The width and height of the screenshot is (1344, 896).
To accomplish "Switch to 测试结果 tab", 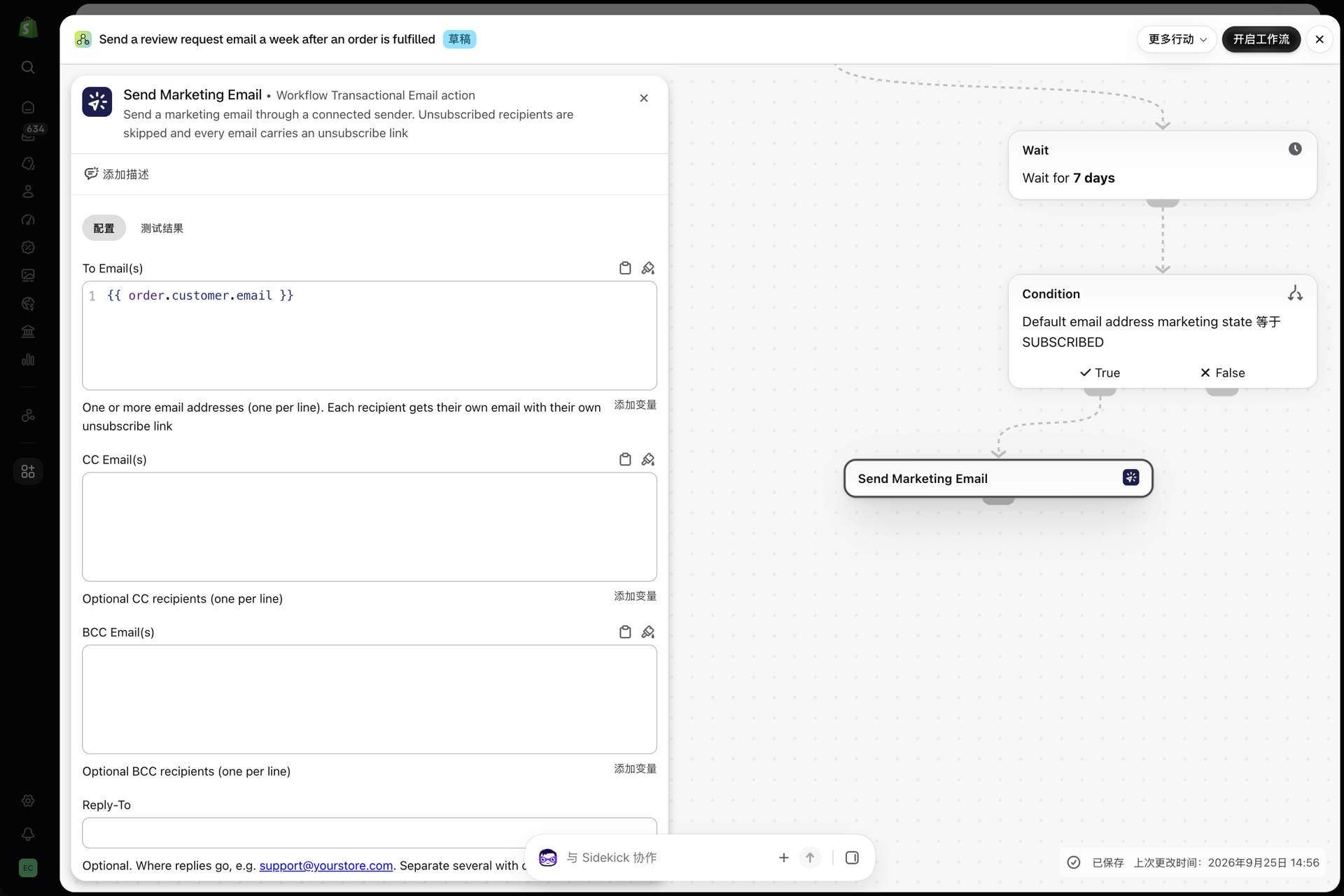I will point(162,228).
